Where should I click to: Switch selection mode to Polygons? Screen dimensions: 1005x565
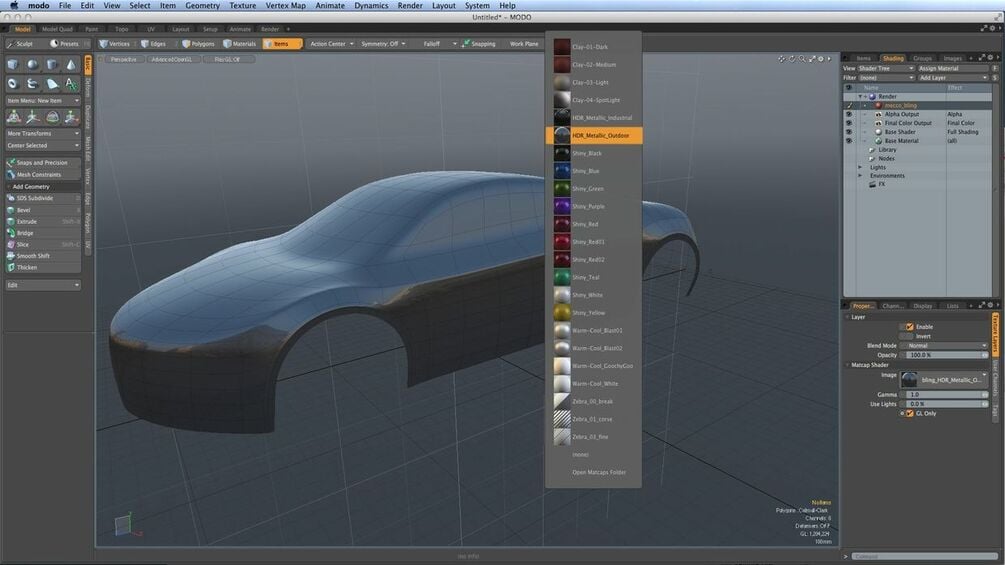(x=199, y=44)
